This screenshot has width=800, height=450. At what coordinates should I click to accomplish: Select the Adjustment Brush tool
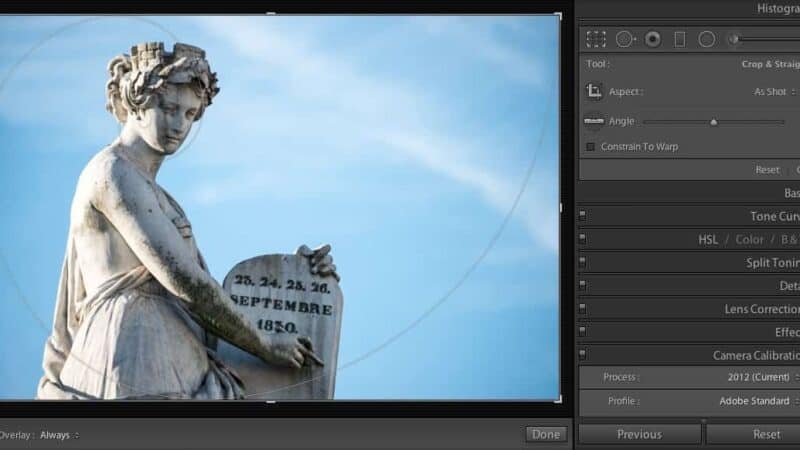pyautogui.click(x=734, y=39)
